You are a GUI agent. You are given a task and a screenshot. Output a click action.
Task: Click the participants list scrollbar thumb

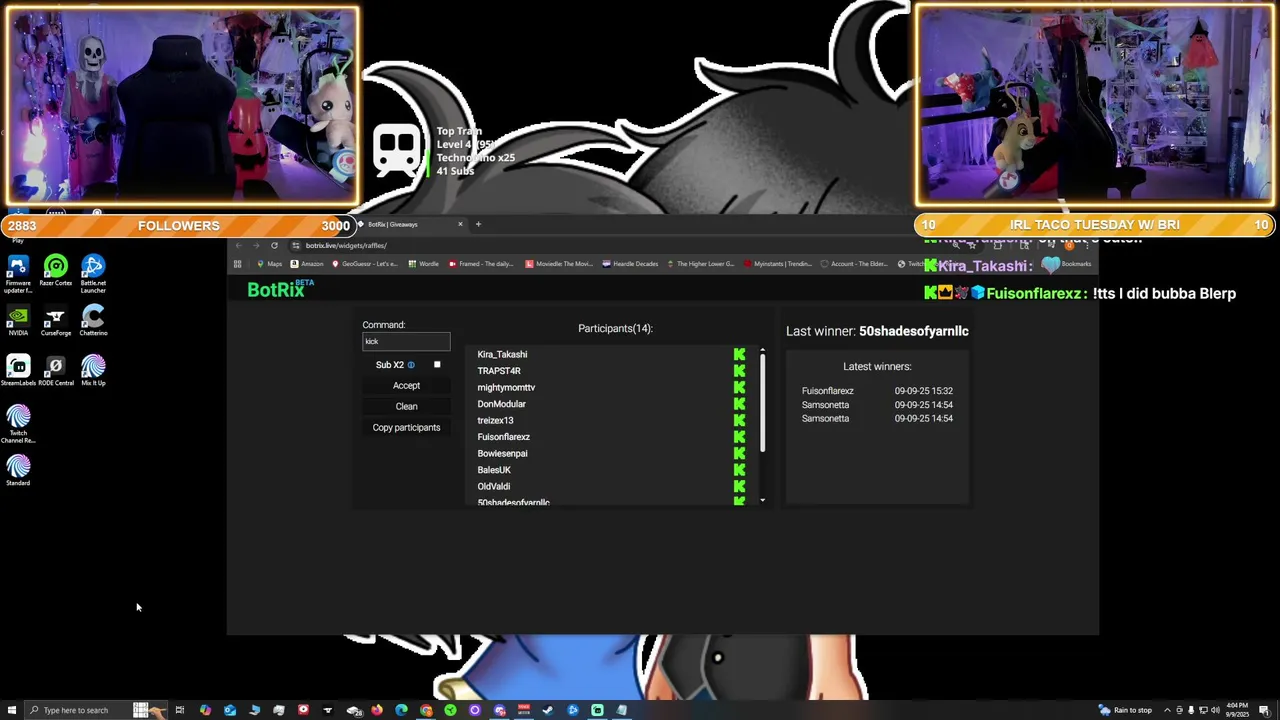tap(762, 401)
